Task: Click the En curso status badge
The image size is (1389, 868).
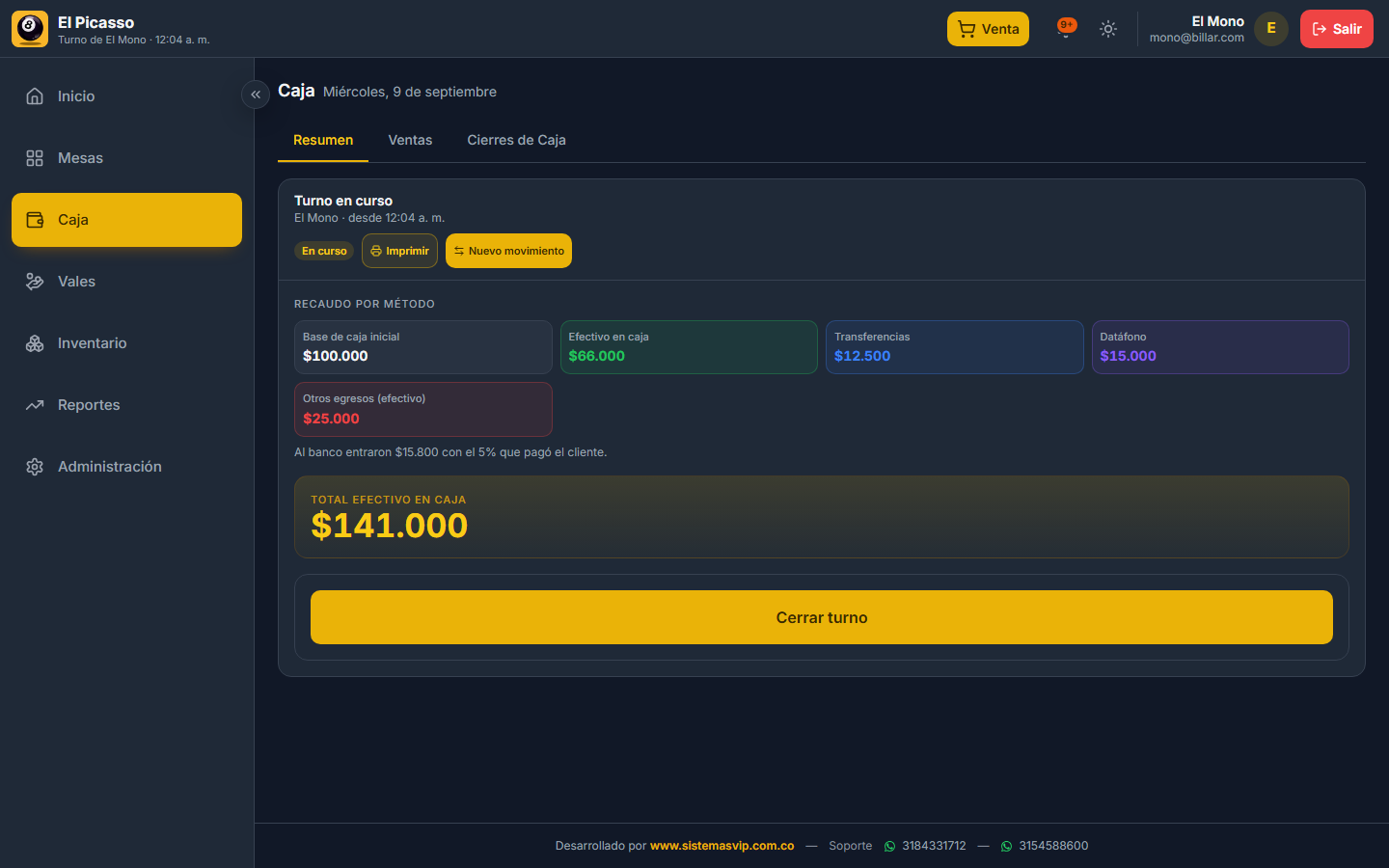Action: (324, 251)
